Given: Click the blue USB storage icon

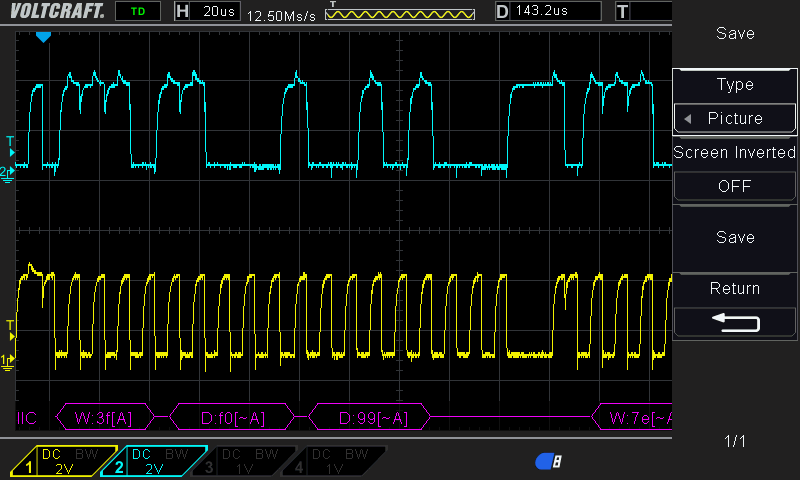Looking at the screenshot, I should click(548, 461).
